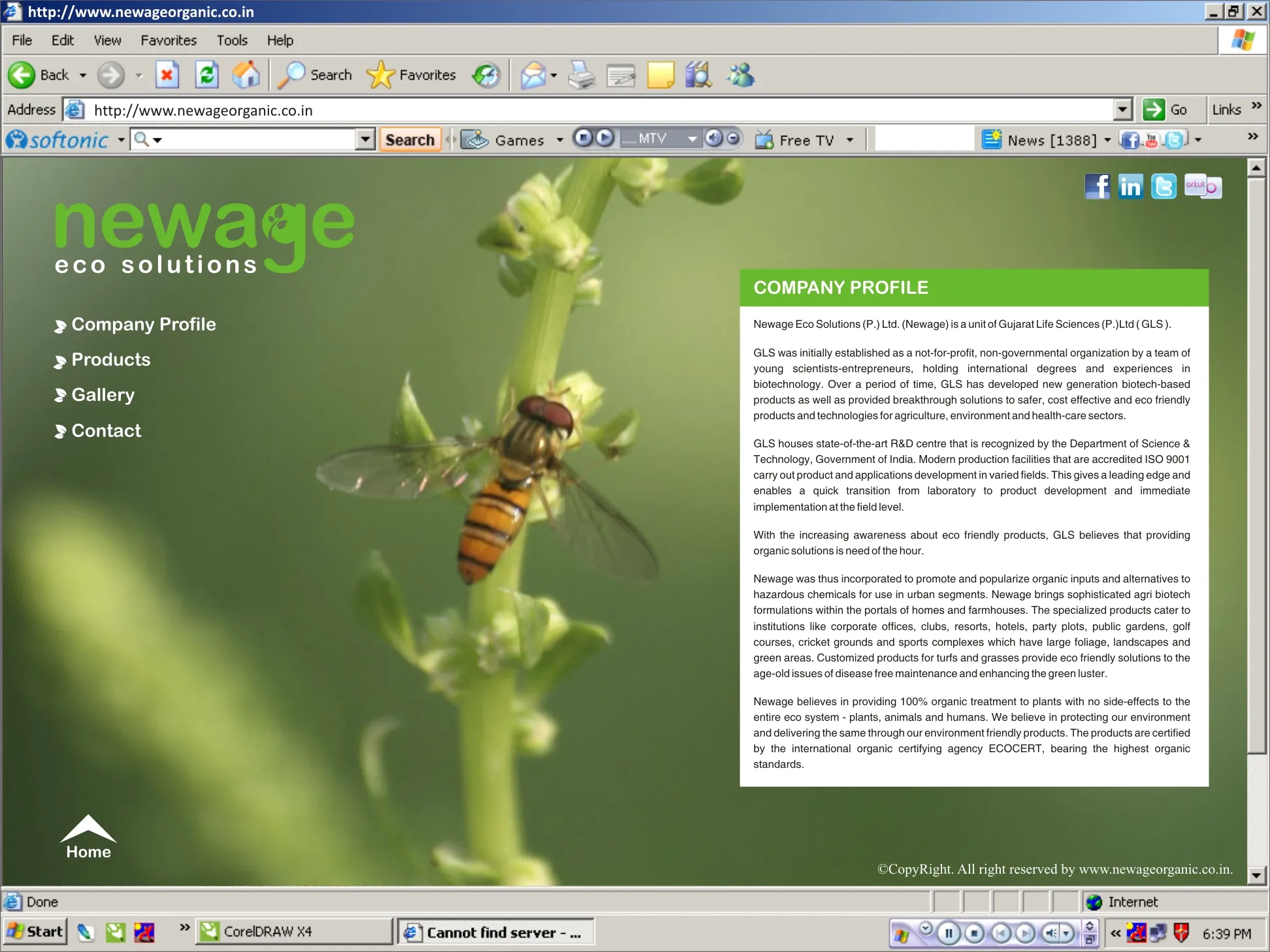The width and height of the screenshot is (1270, 952).
Task: Open the Gallery navigation link
Action: point(95,395)
